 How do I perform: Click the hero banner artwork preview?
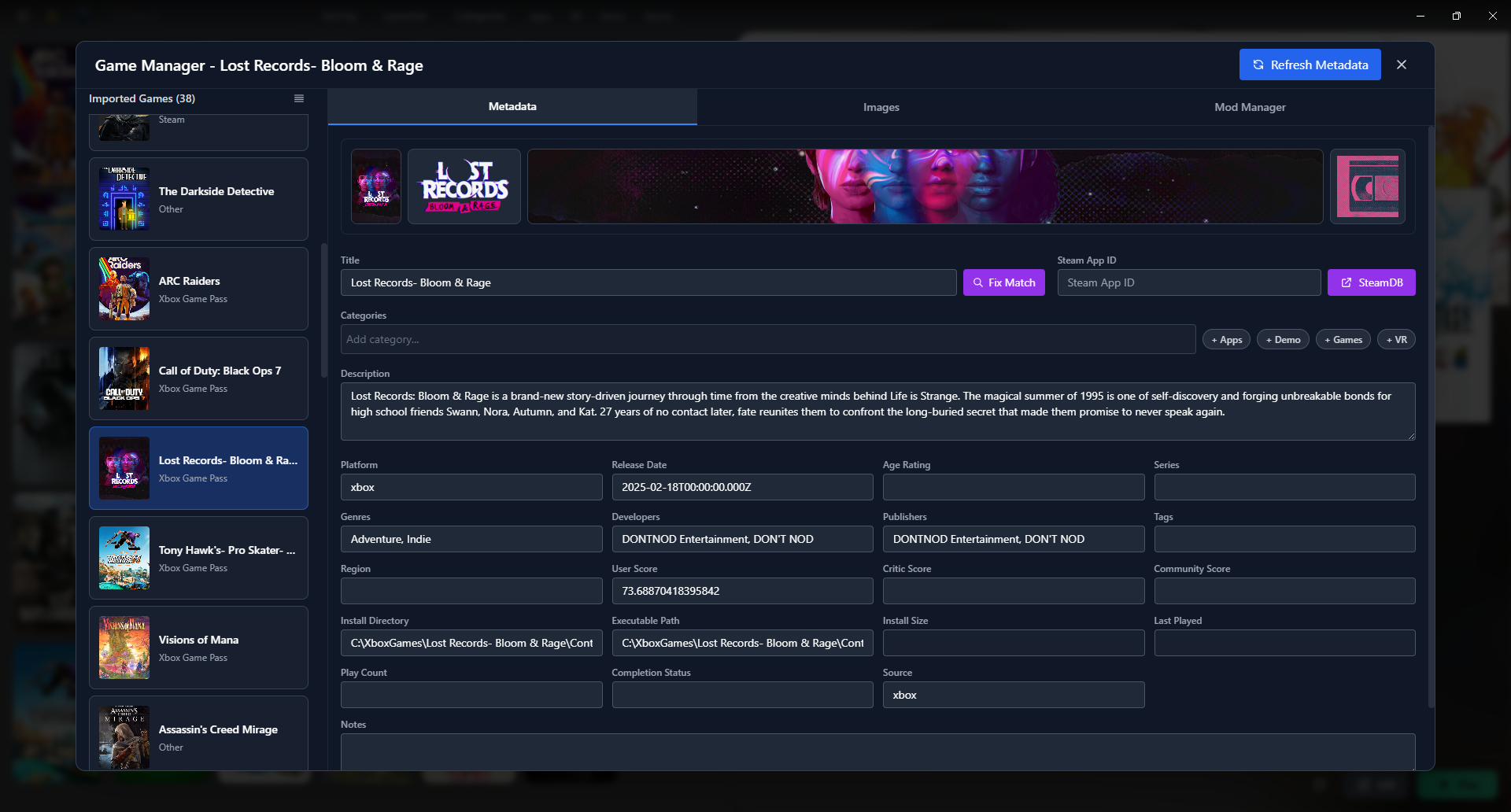(x=925, y=186)
